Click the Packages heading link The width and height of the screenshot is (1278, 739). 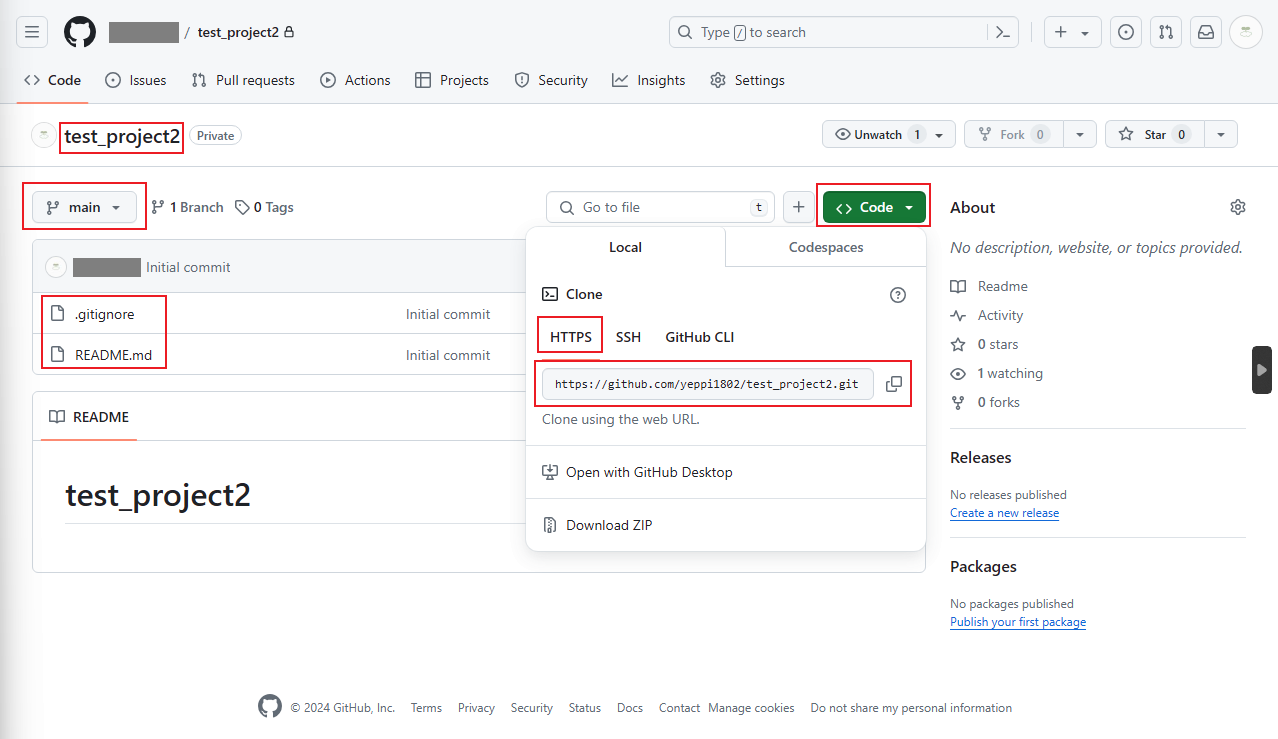pyautogui.click(x=983, y=566)
